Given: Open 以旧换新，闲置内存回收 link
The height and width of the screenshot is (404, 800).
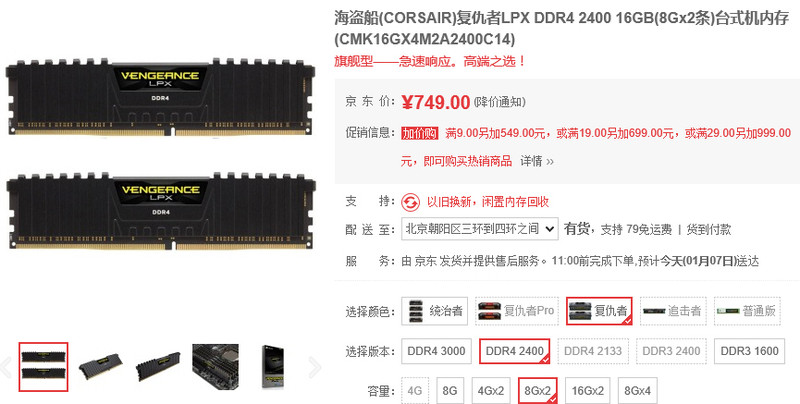Looking at the screenshot, I should tap(488, 202).
